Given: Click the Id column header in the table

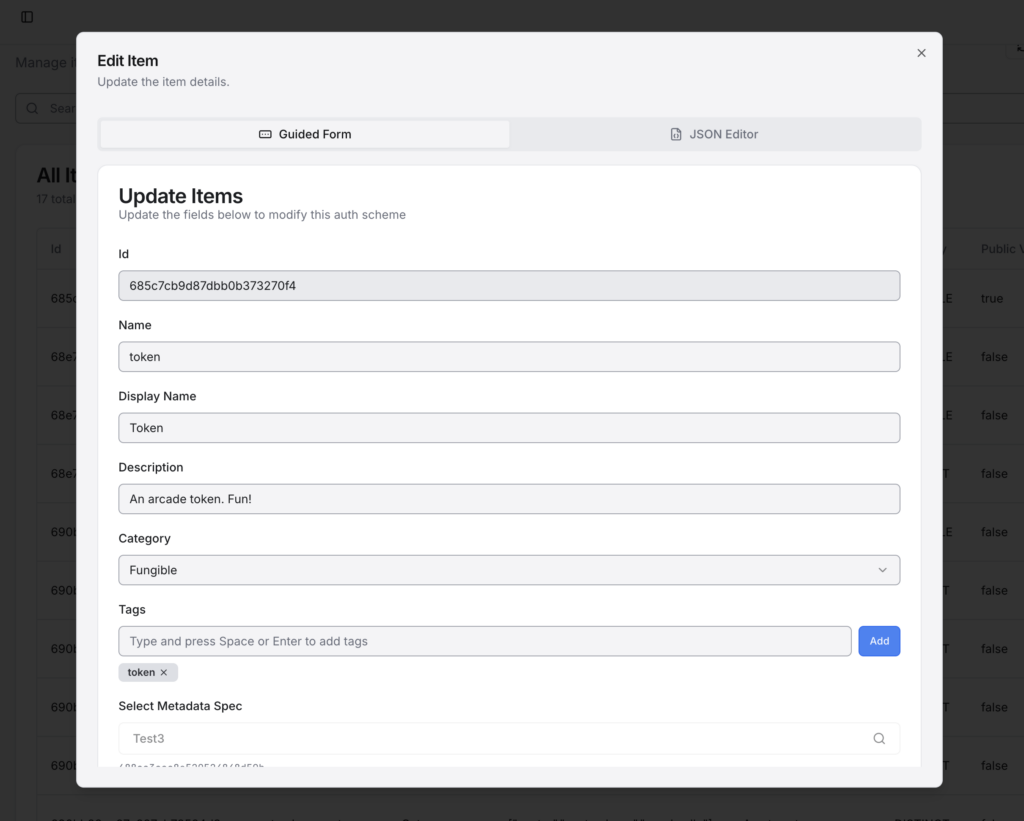Looking at the screenshot, I should pos(57,249).
